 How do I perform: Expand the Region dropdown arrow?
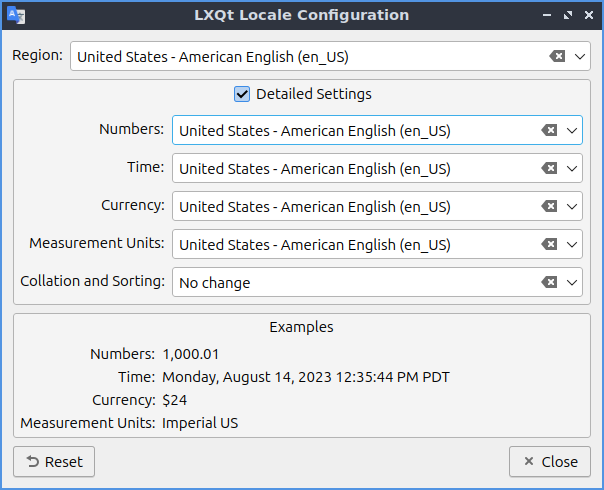click(581, 57)
